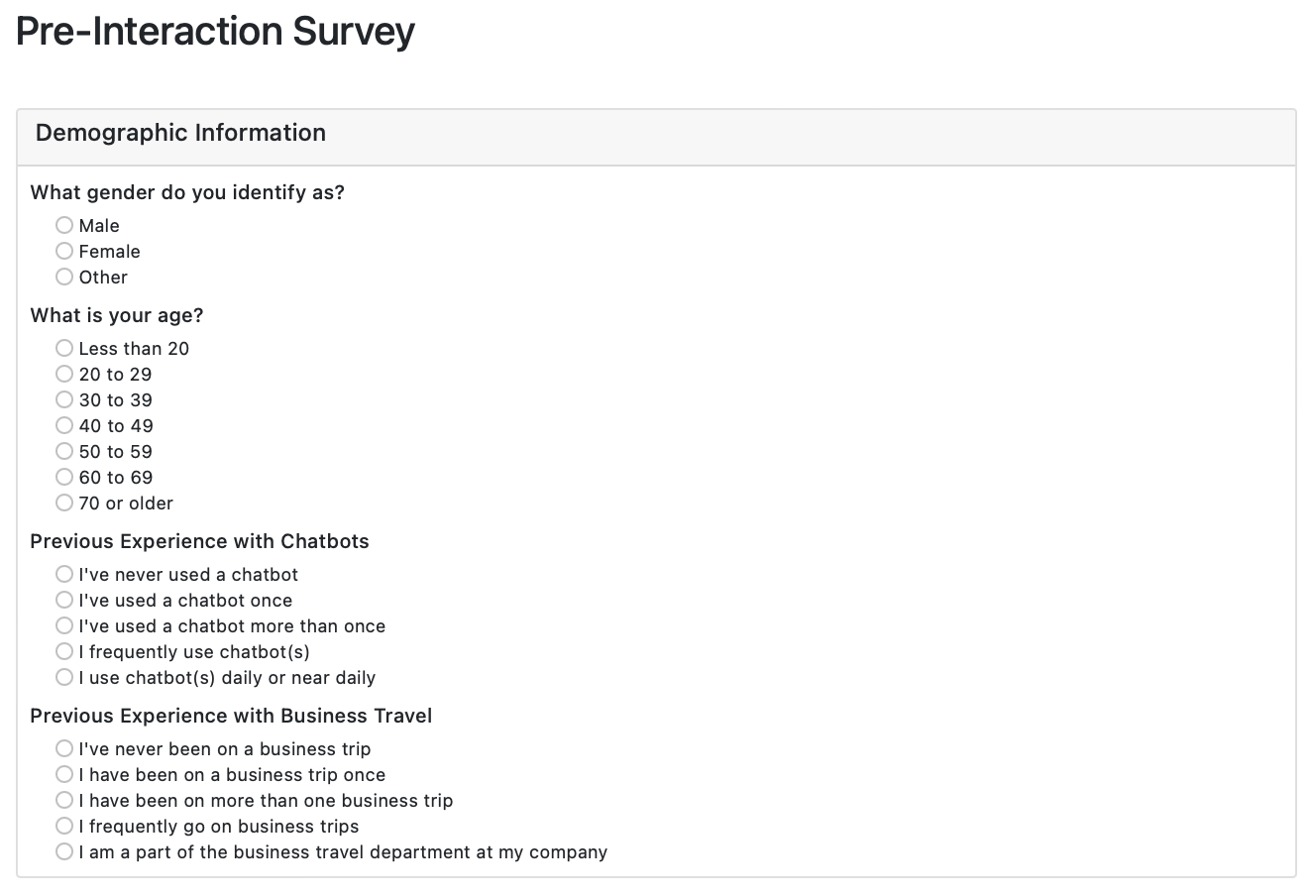The image size is (1316, 896).
Task: Select I frequently go on business trips
Action: [64, 826]
